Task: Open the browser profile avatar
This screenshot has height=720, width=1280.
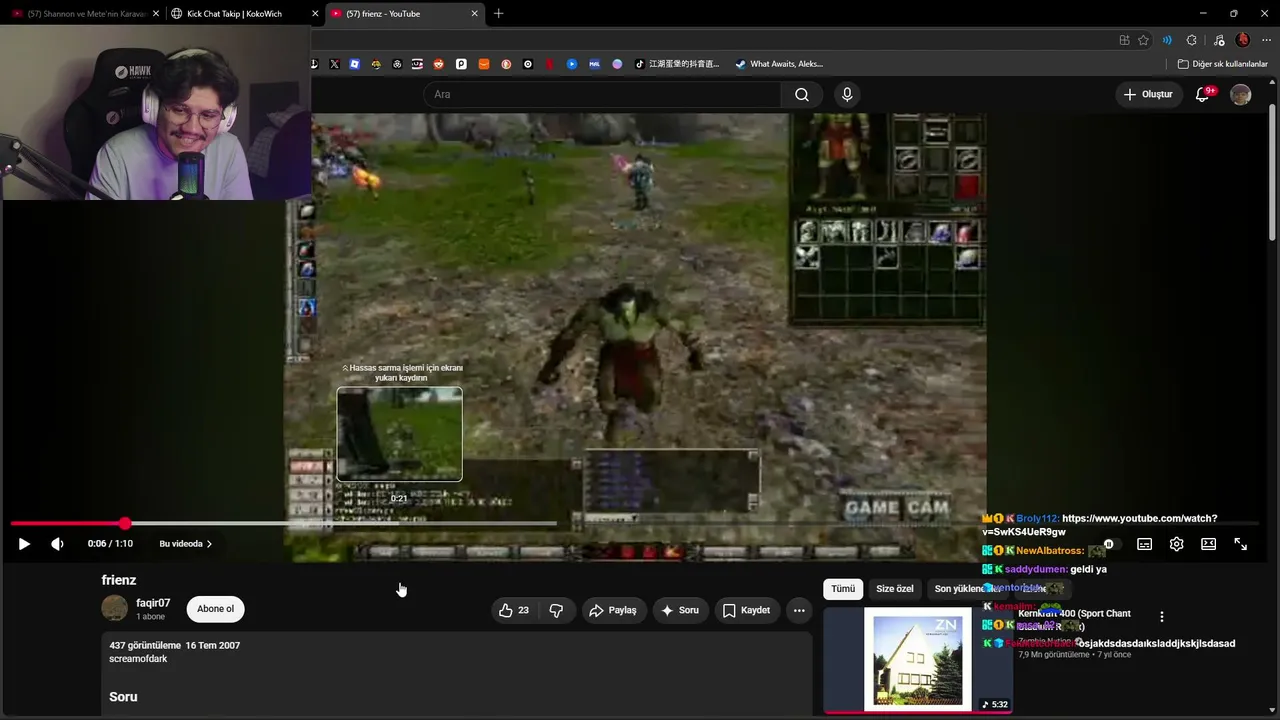Action: pyautogui.click(x=1243, y=40)
